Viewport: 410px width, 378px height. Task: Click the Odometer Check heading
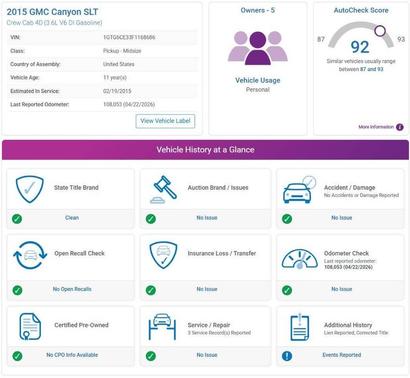pyautogui.click(x=346, y=253)
